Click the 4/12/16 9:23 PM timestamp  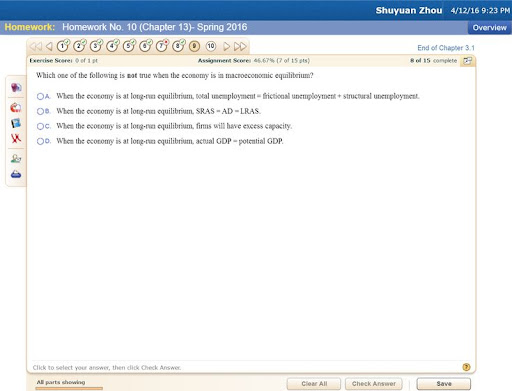pyautogui.click(x=480, y=11)
